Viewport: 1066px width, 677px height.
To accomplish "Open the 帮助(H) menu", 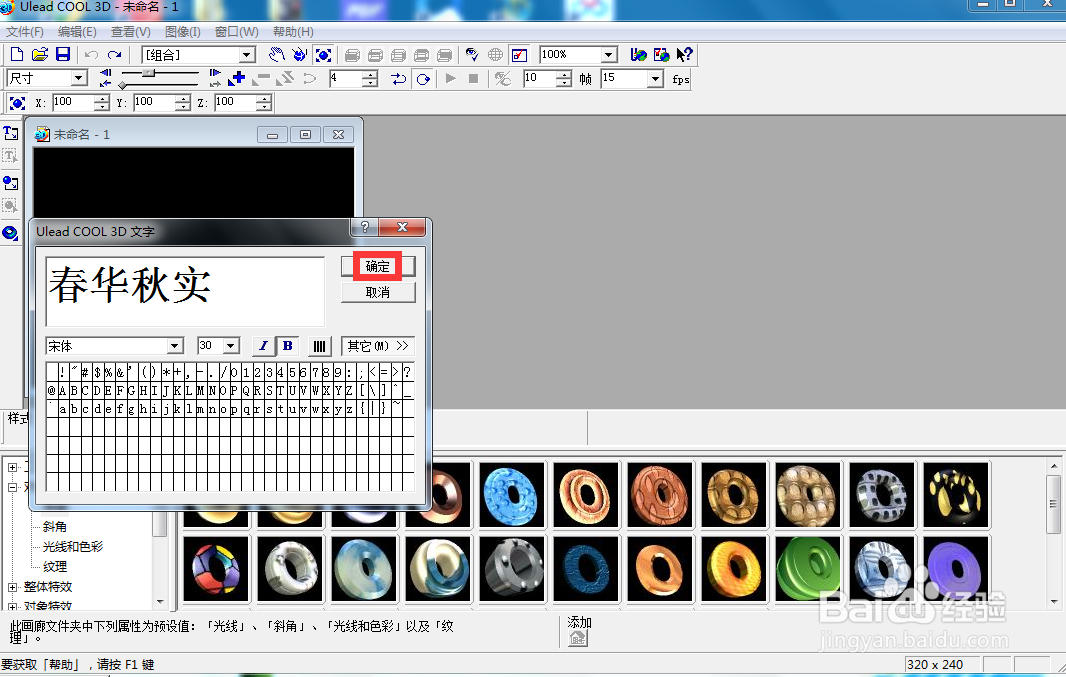I will tap(293, 32).
